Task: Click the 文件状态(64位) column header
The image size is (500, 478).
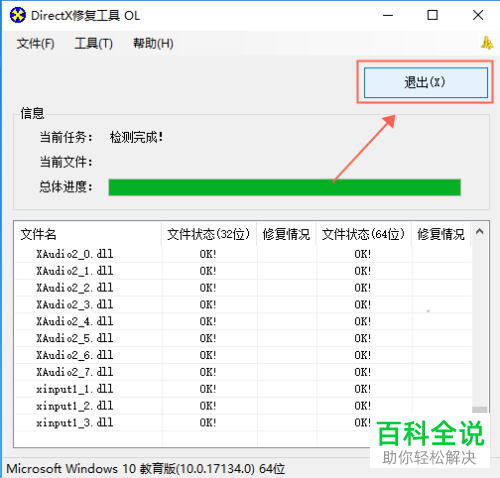Action: tap(364, 234)
